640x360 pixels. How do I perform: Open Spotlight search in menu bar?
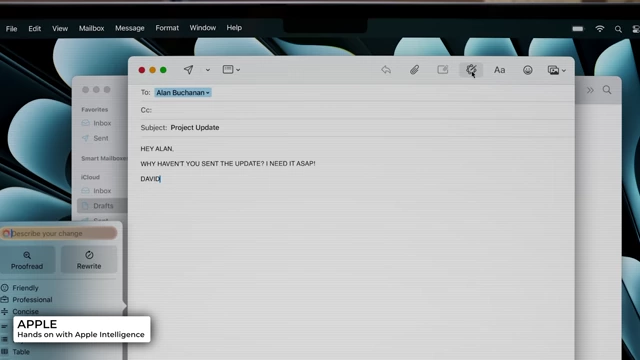point(618,29)
